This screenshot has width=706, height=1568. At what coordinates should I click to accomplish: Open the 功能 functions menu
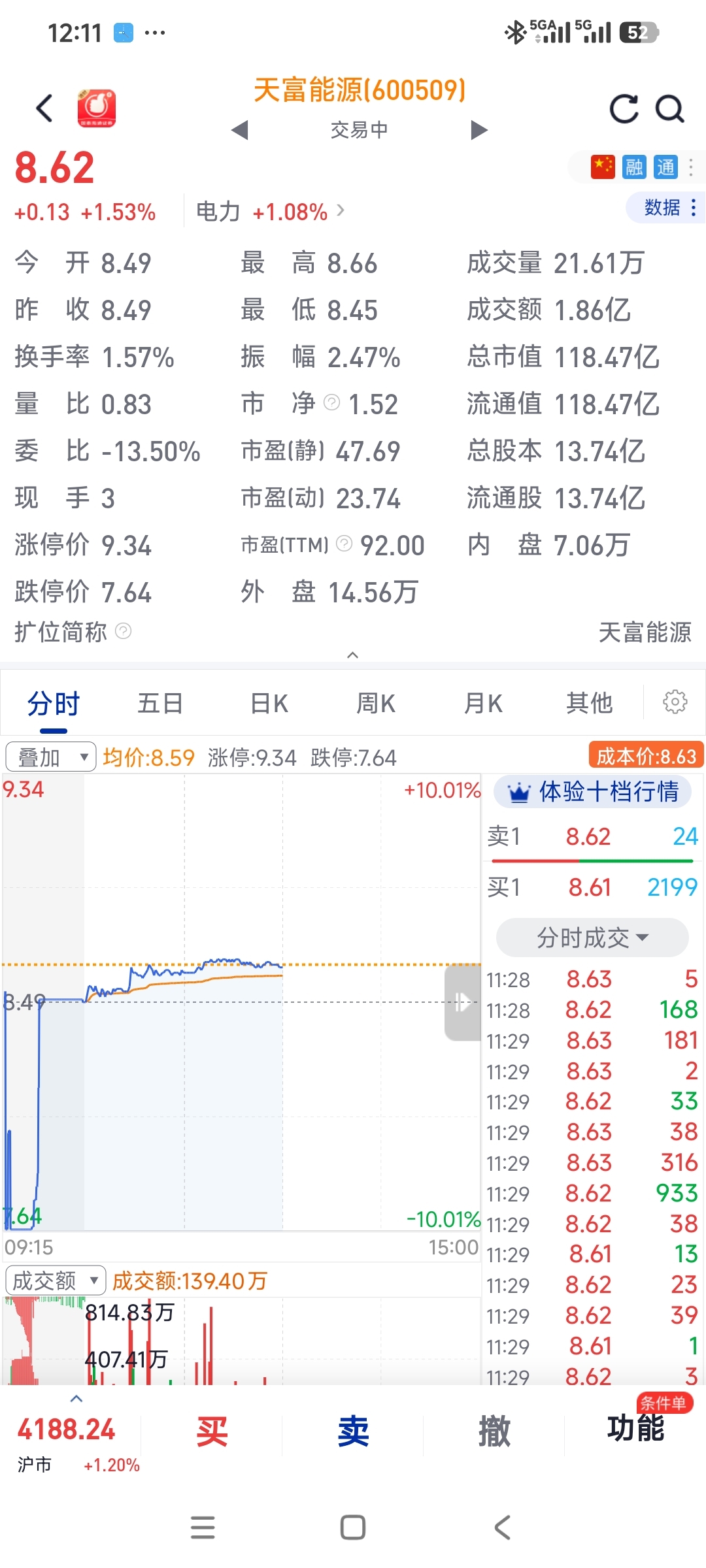tap(635, 1428)
